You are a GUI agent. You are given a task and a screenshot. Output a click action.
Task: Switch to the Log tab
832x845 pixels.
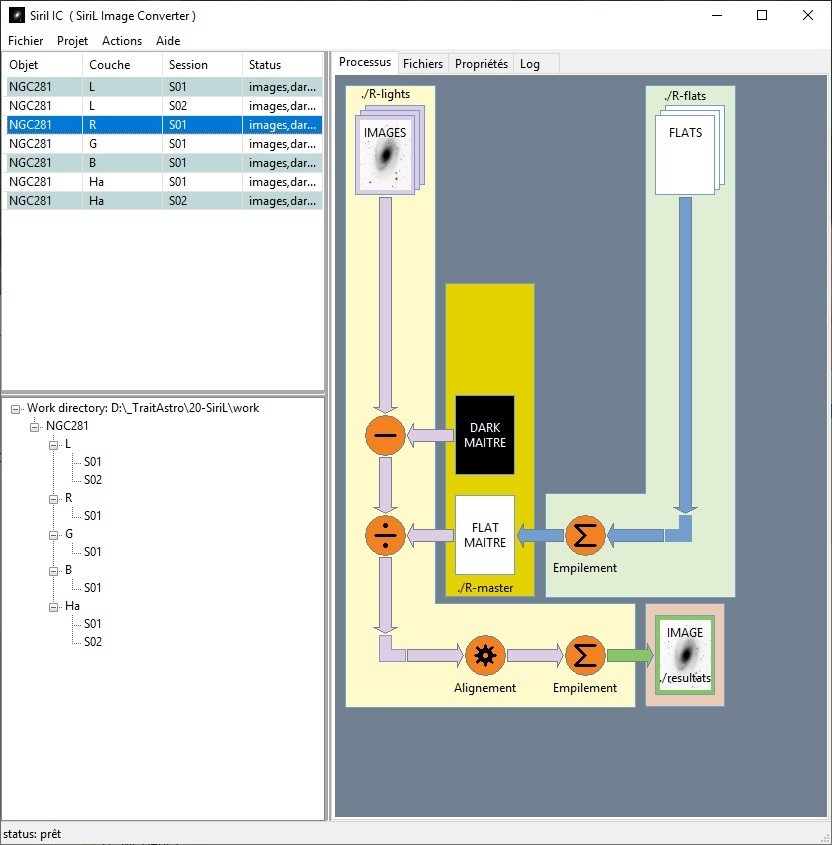coord(530,64)
